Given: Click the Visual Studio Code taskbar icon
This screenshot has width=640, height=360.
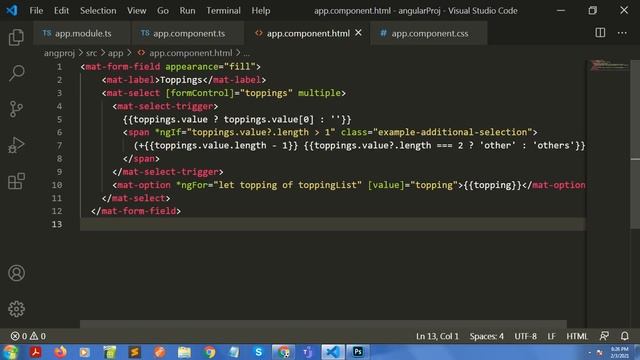Looking at the screenshot, I should click(333, 352).
